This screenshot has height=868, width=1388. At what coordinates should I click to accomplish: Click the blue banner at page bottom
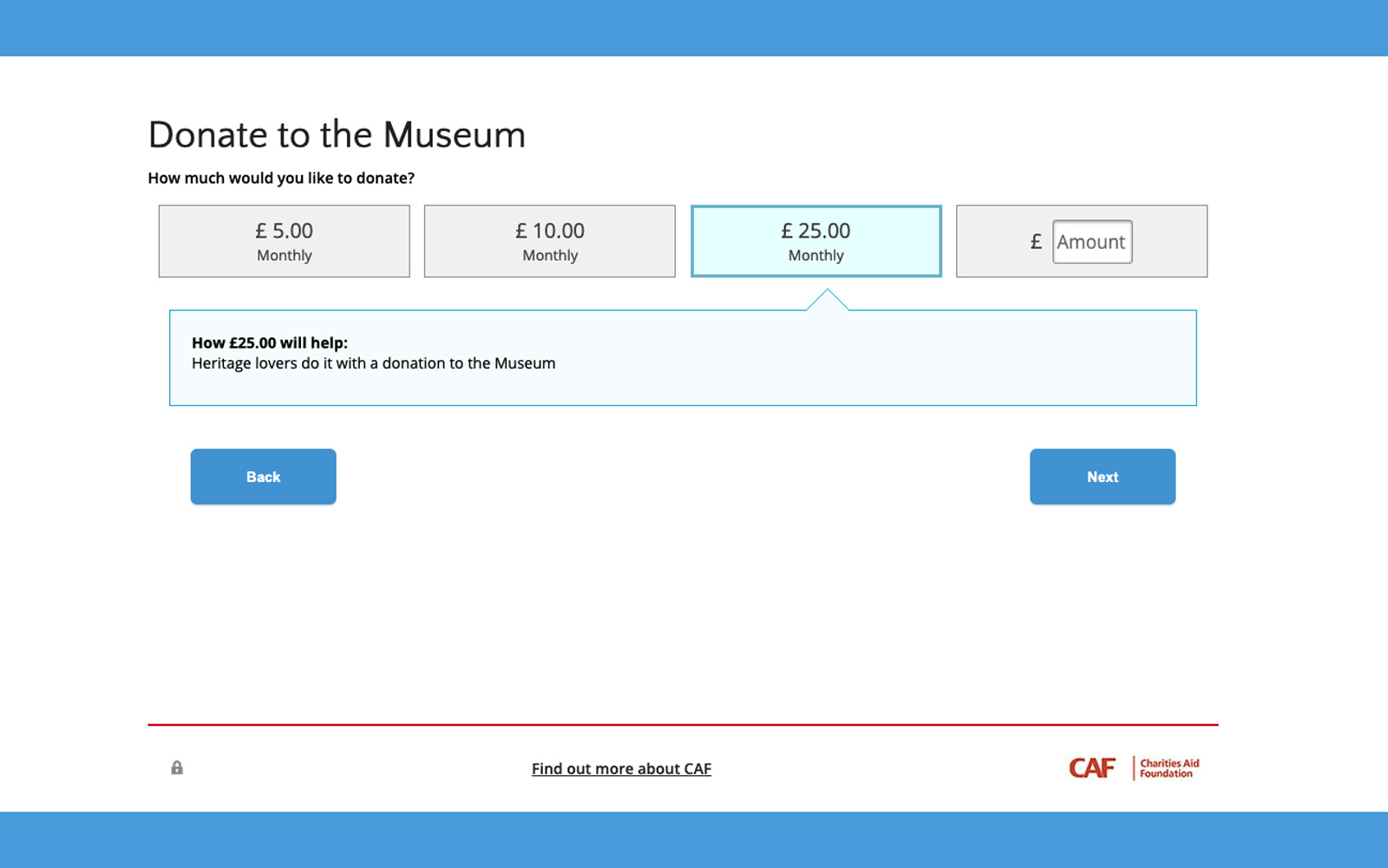pyautogui.click(x=694, y=839)
